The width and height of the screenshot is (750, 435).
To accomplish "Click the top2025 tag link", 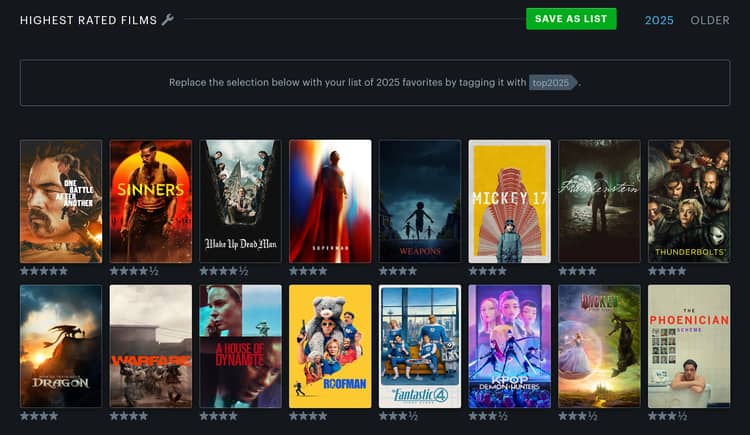I will [x=552, y=82].
